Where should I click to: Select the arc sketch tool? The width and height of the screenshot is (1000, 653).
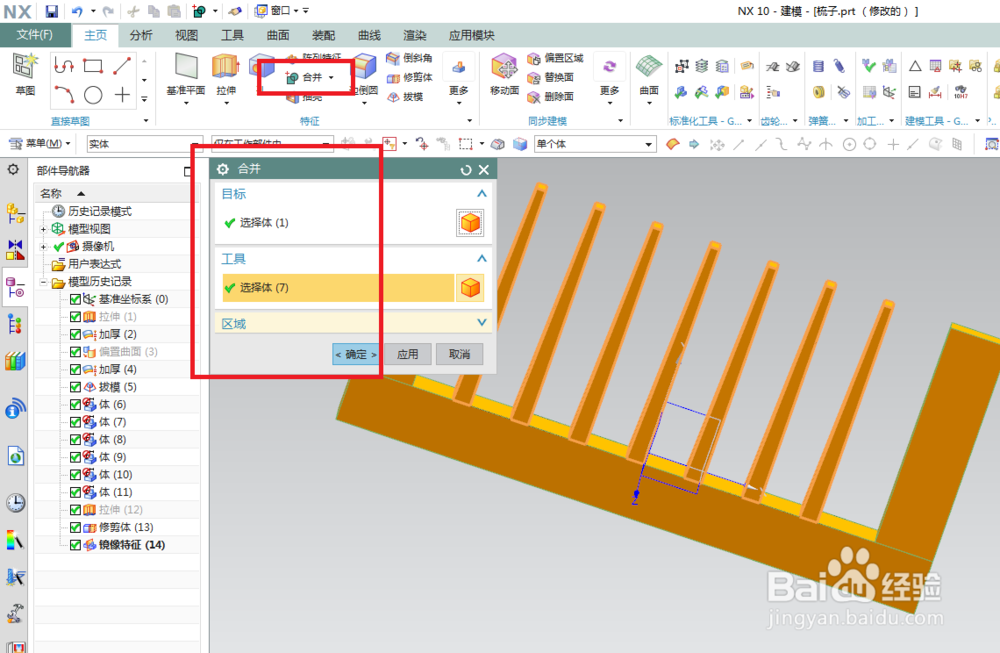[64, 95]
